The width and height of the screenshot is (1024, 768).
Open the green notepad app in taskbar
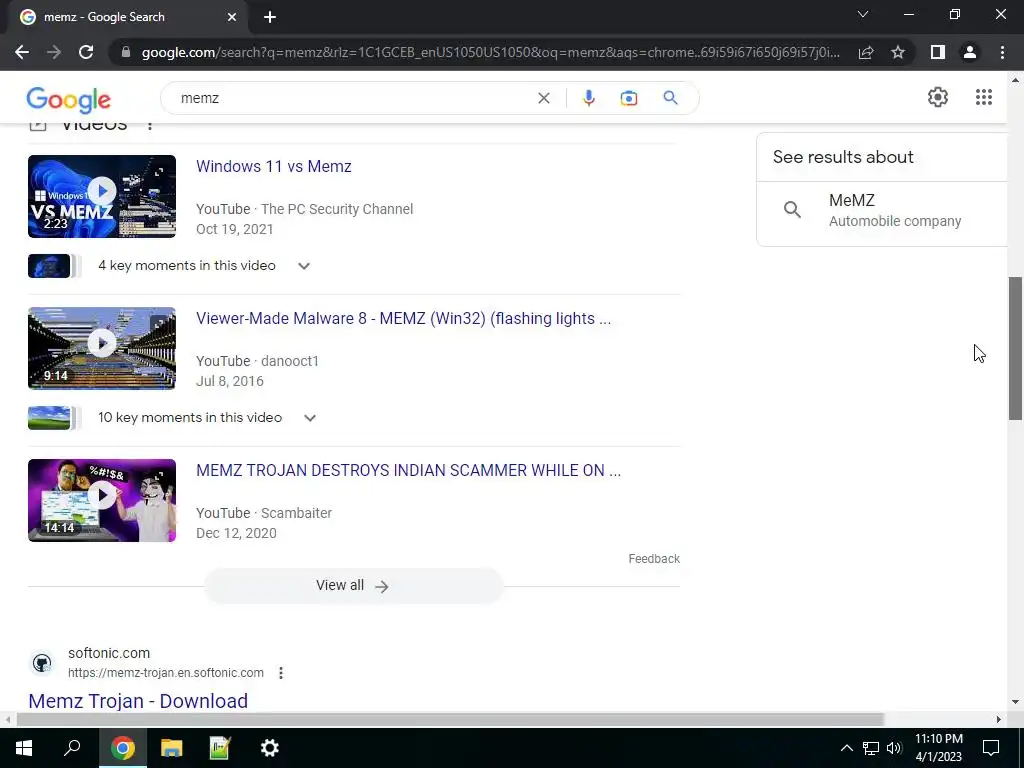220,748
